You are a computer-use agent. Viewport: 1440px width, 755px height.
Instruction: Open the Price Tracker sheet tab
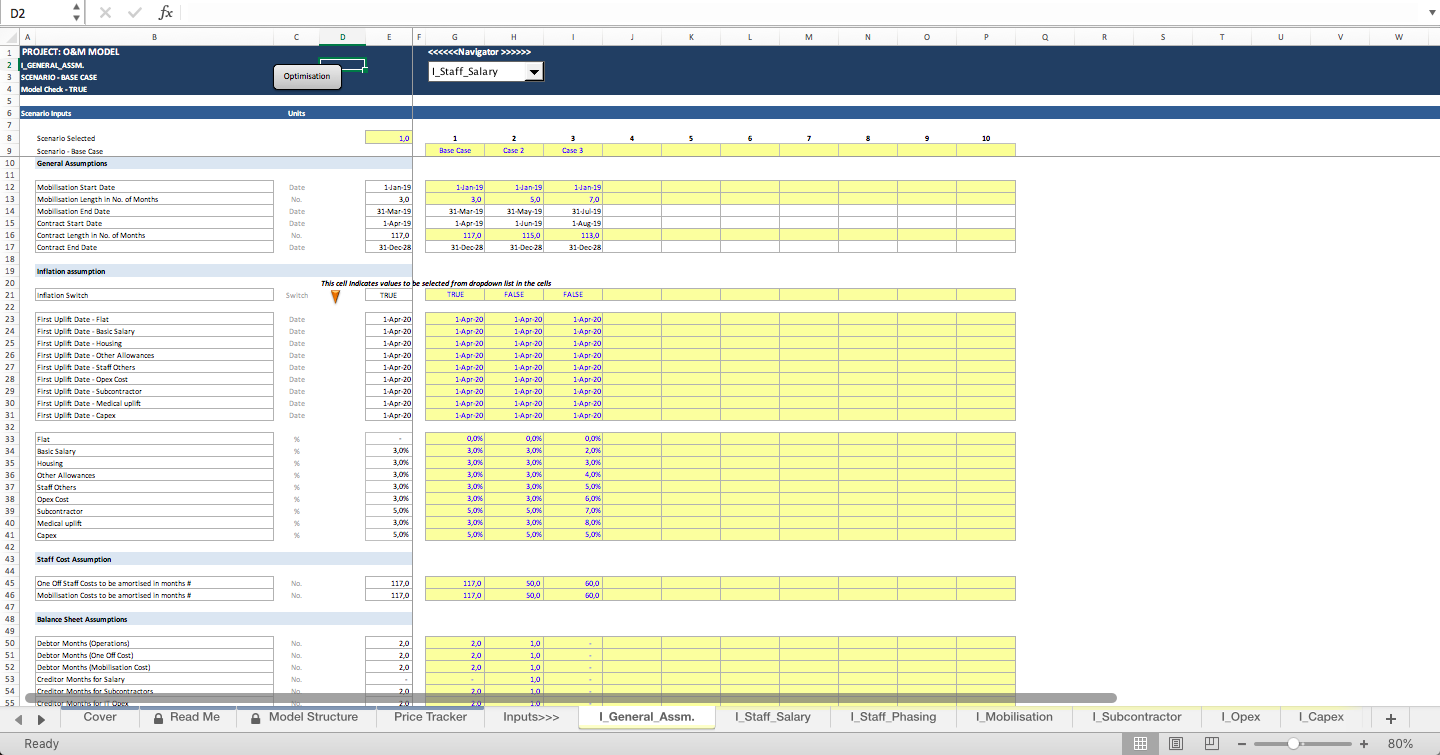click(x=429, y=717)
